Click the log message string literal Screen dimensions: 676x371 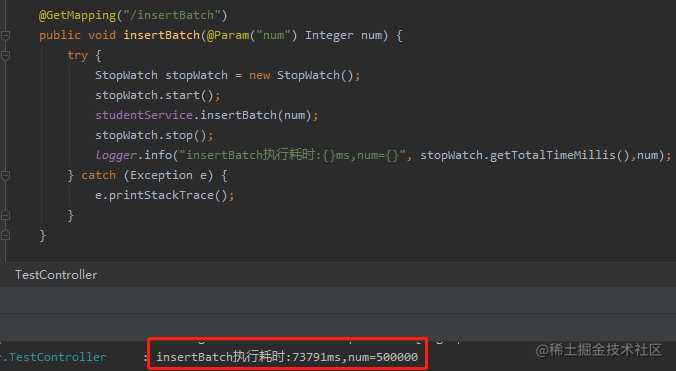(293, 155)
